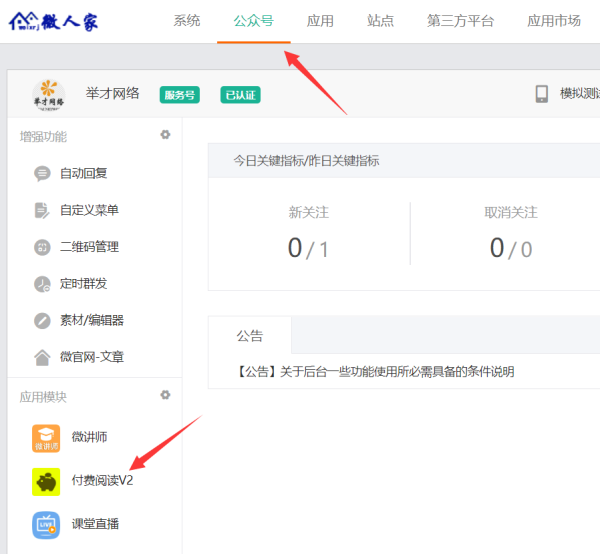Click the 举才网络 account name
The width and height of the screenshot is (600, 554).
tap(112, 93)
